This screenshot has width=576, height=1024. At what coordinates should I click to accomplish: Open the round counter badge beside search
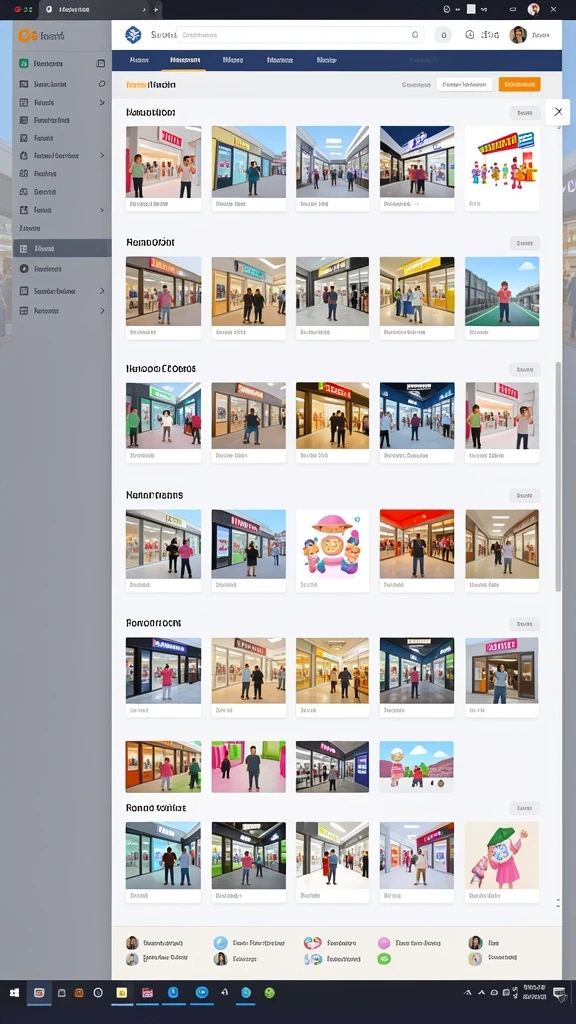coord(443,35)
